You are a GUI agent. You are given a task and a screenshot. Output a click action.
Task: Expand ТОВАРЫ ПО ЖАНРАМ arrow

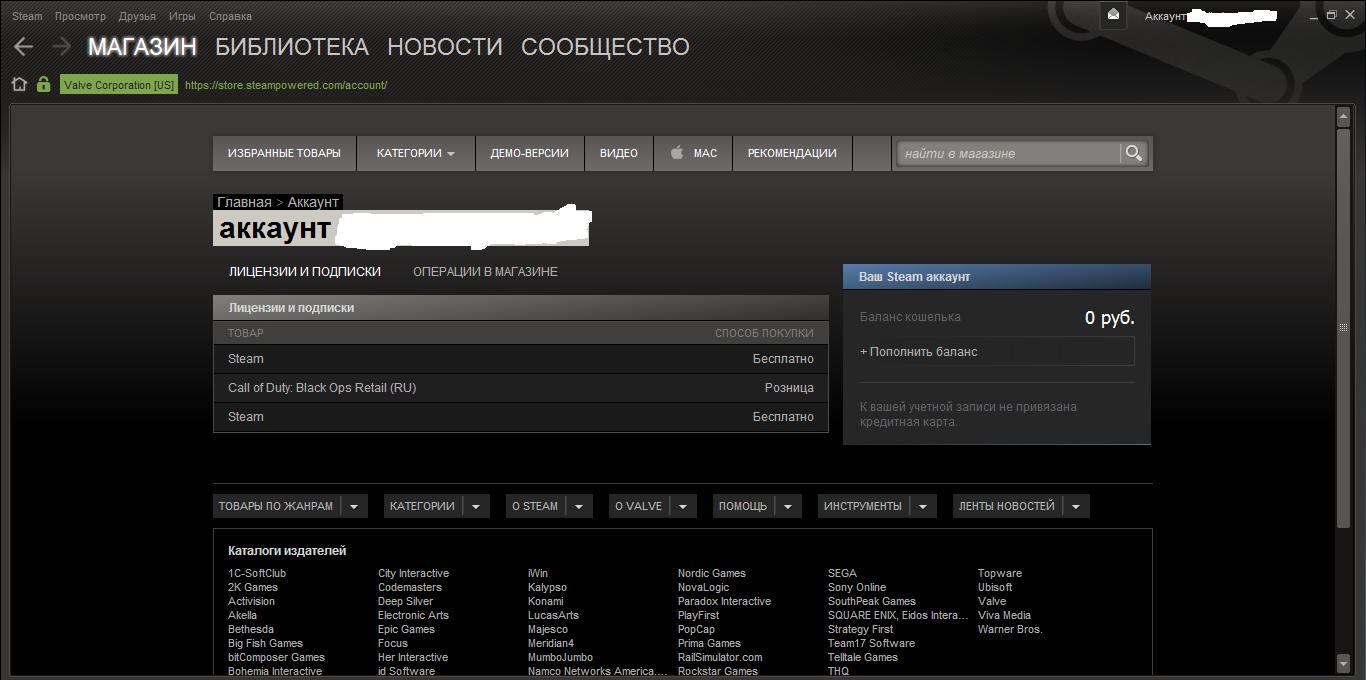click(x=354, y=506)
